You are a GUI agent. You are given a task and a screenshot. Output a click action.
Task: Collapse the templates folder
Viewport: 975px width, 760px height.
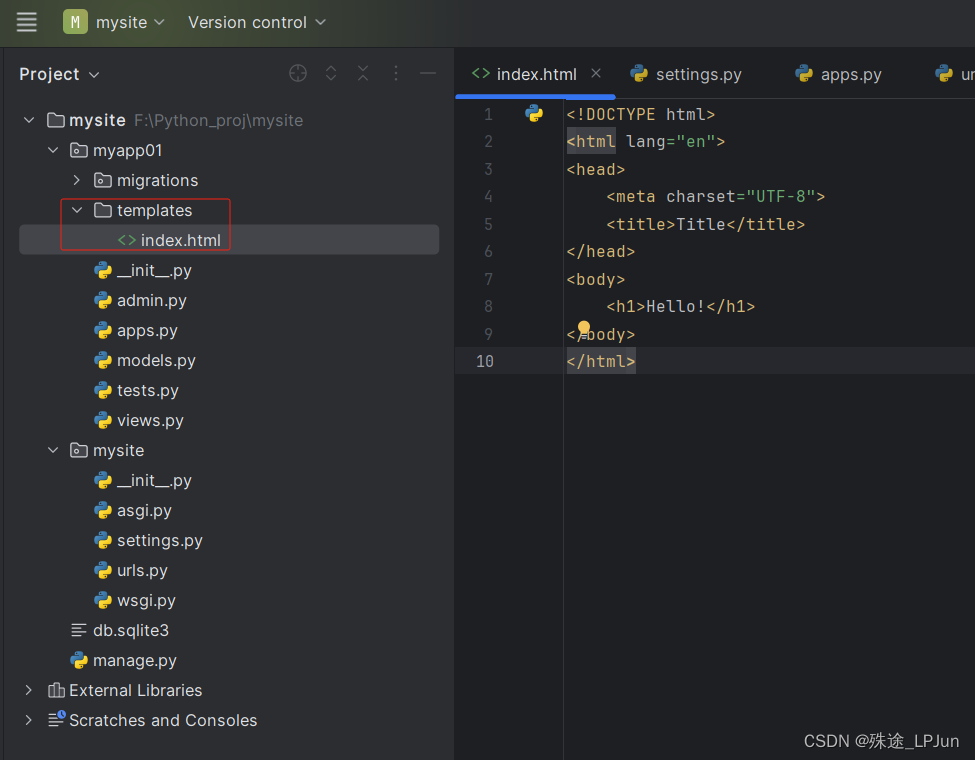click(x=77, y=210)
